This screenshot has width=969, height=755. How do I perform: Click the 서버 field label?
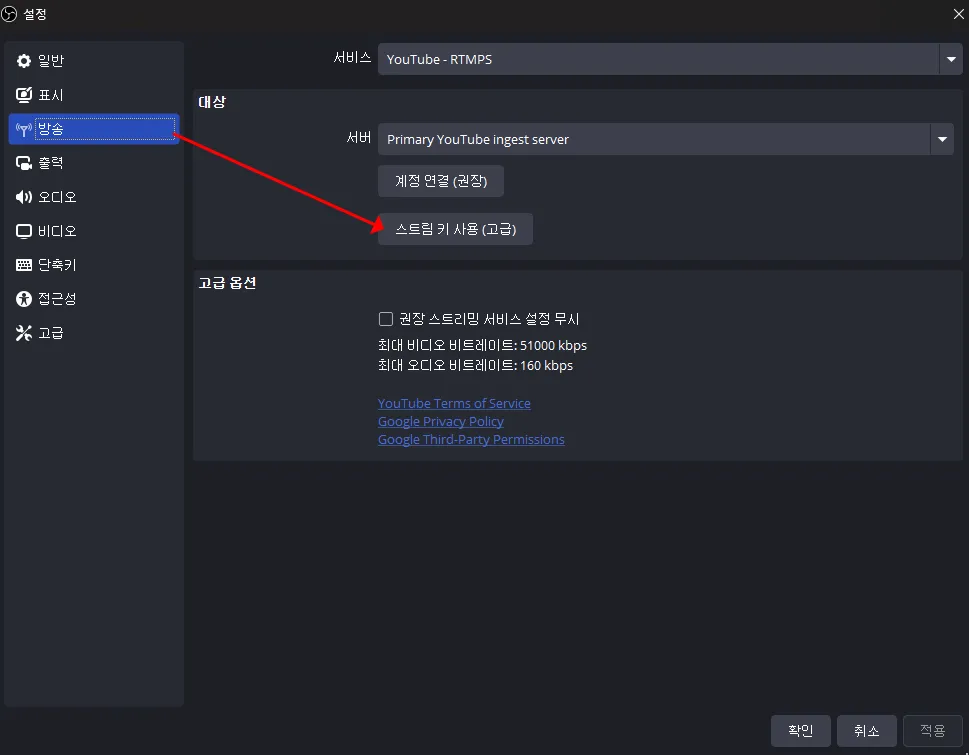358,138
